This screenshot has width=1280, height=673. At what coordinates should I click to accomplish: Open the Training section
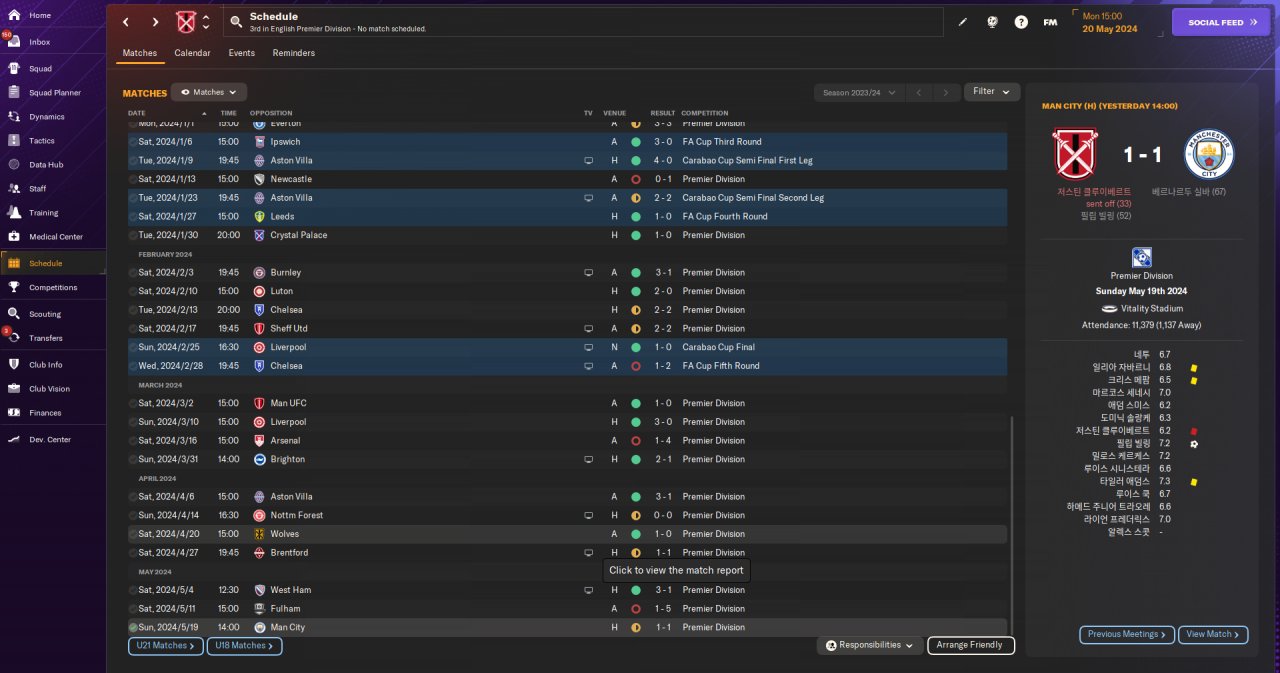click(43, 213)
